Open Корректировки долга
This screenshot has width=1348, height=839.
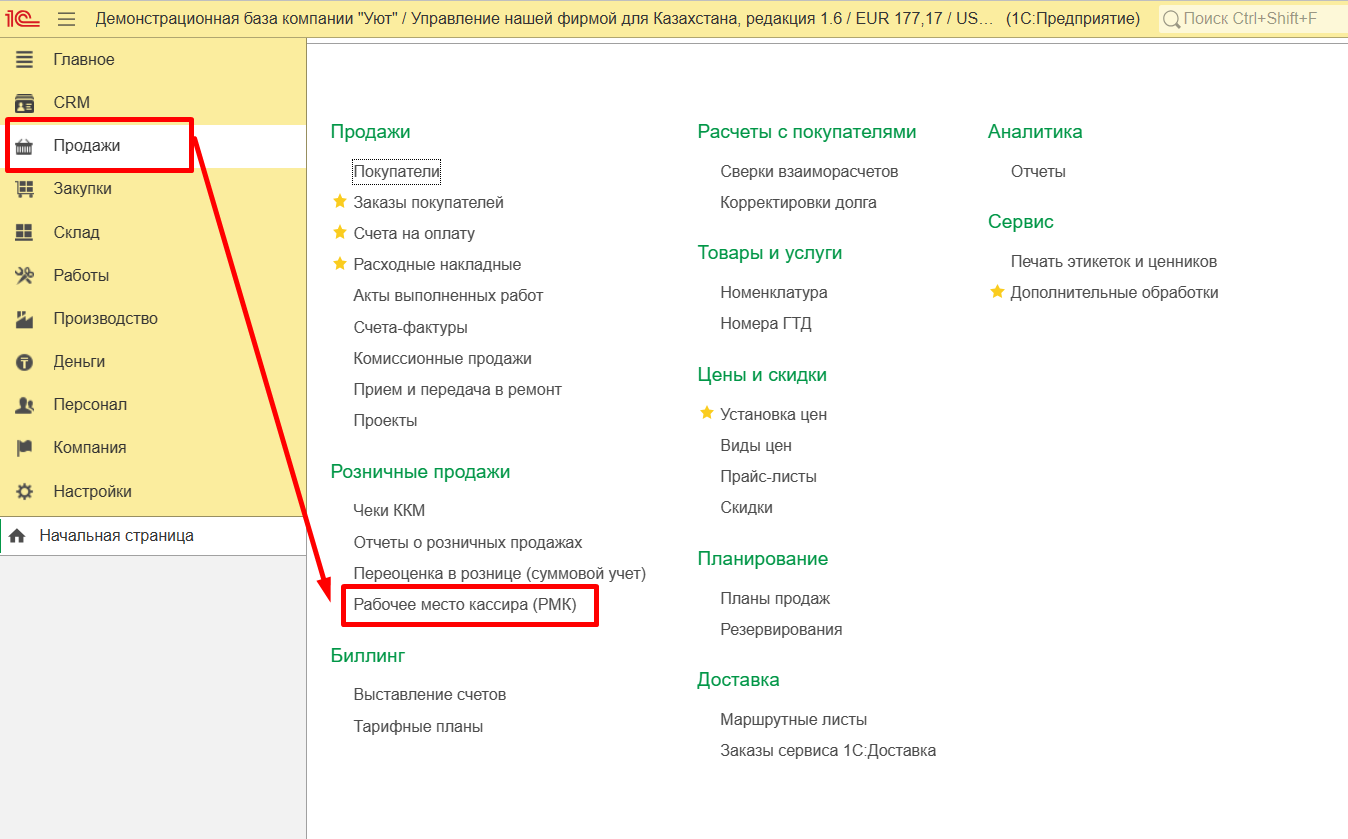798,203
